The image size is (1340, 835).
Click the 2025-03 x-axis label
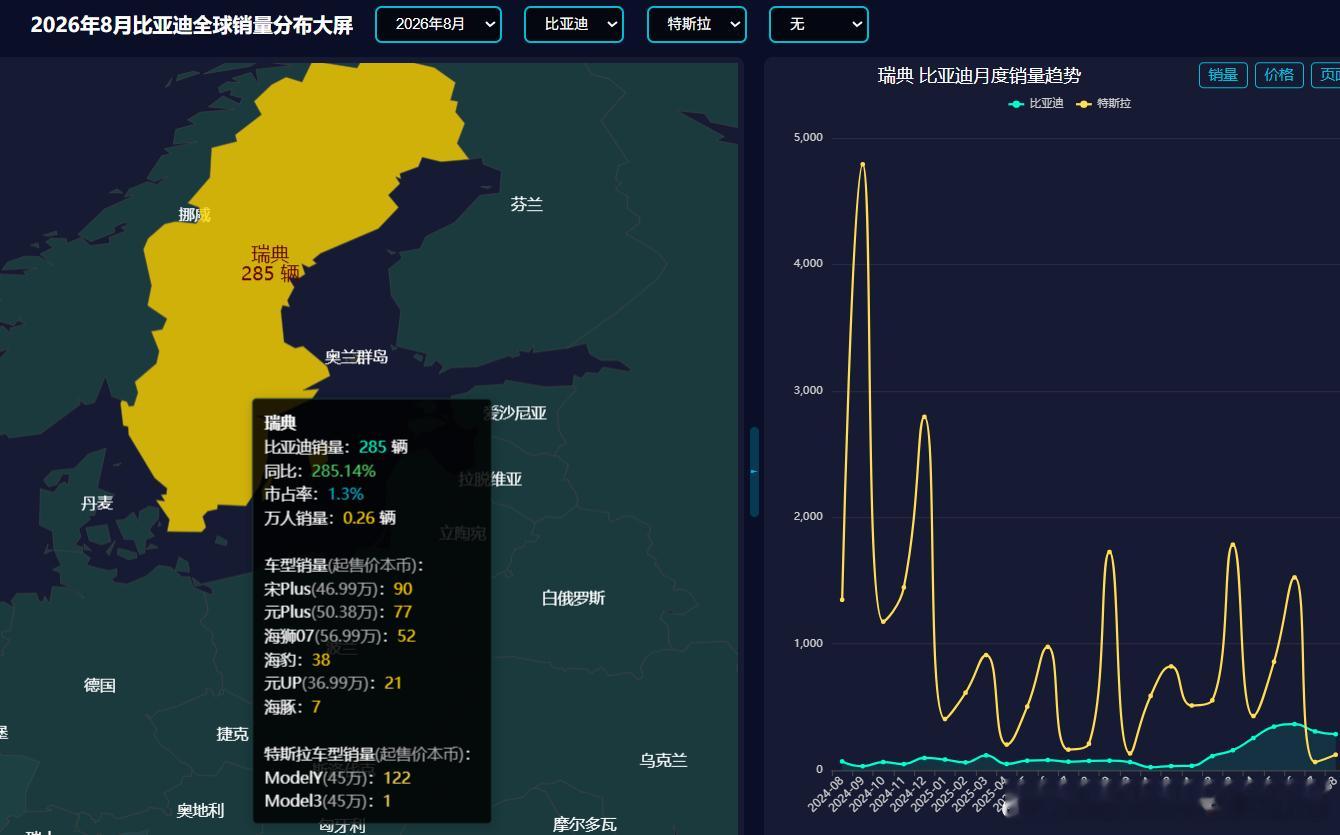click(x=968, y=794)
